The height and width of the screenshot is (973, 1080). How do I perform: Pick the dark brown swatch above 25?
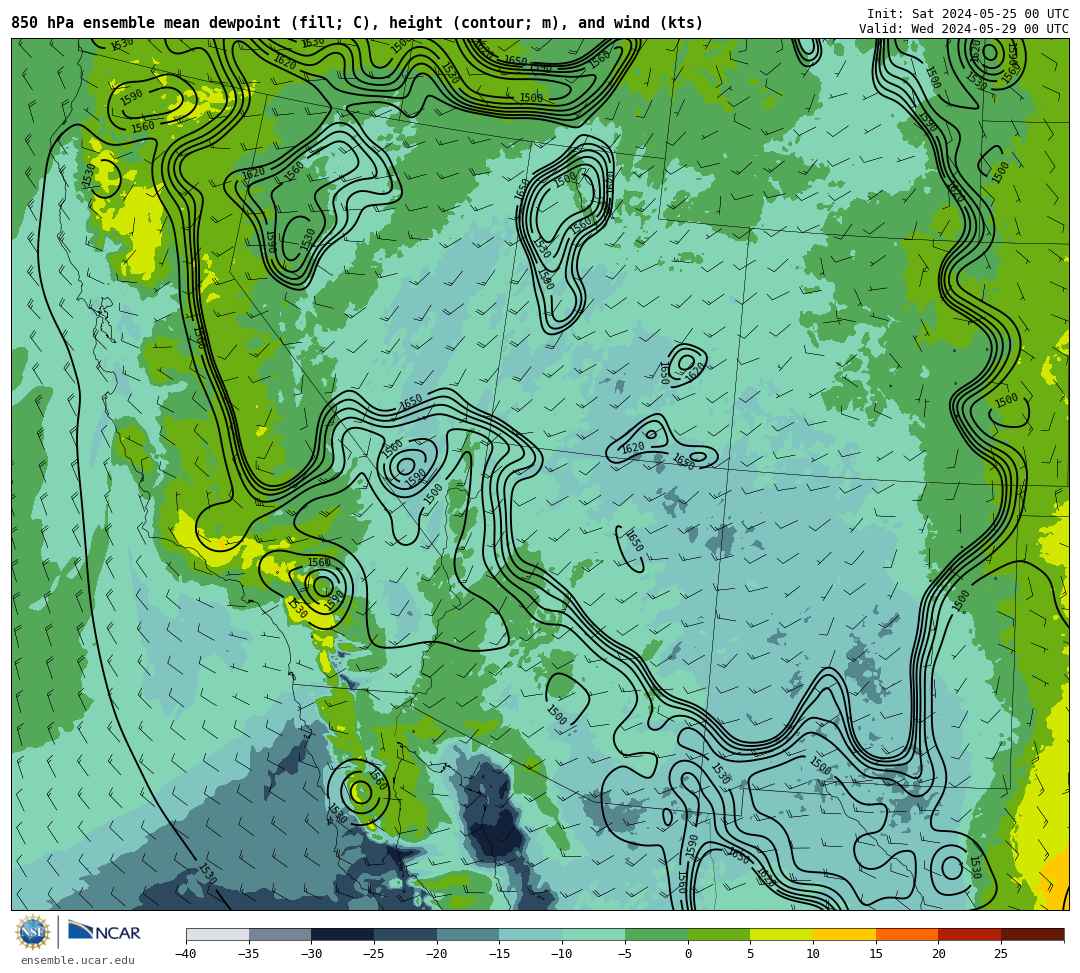click(x=1032, y=934)
